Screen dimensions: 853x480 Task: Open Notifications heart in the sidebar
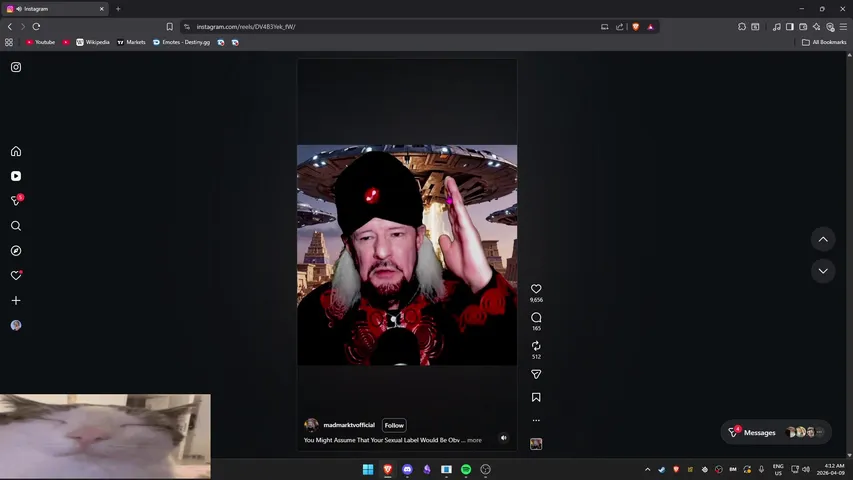tap(16, 275)
